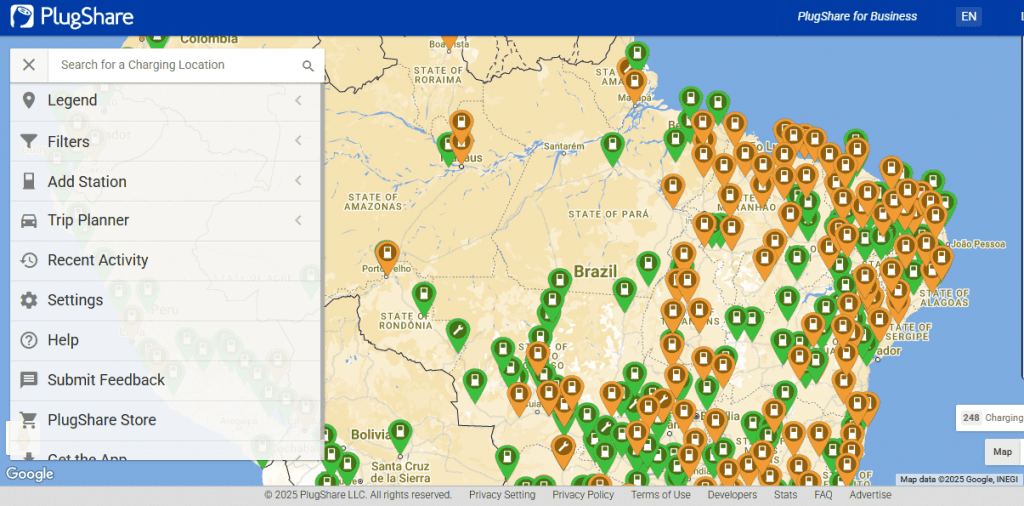Click the Submit Feedback chat icon
Image resolution: width=1024 pixels, height=506 pixels.
click(x=28, y=380)
